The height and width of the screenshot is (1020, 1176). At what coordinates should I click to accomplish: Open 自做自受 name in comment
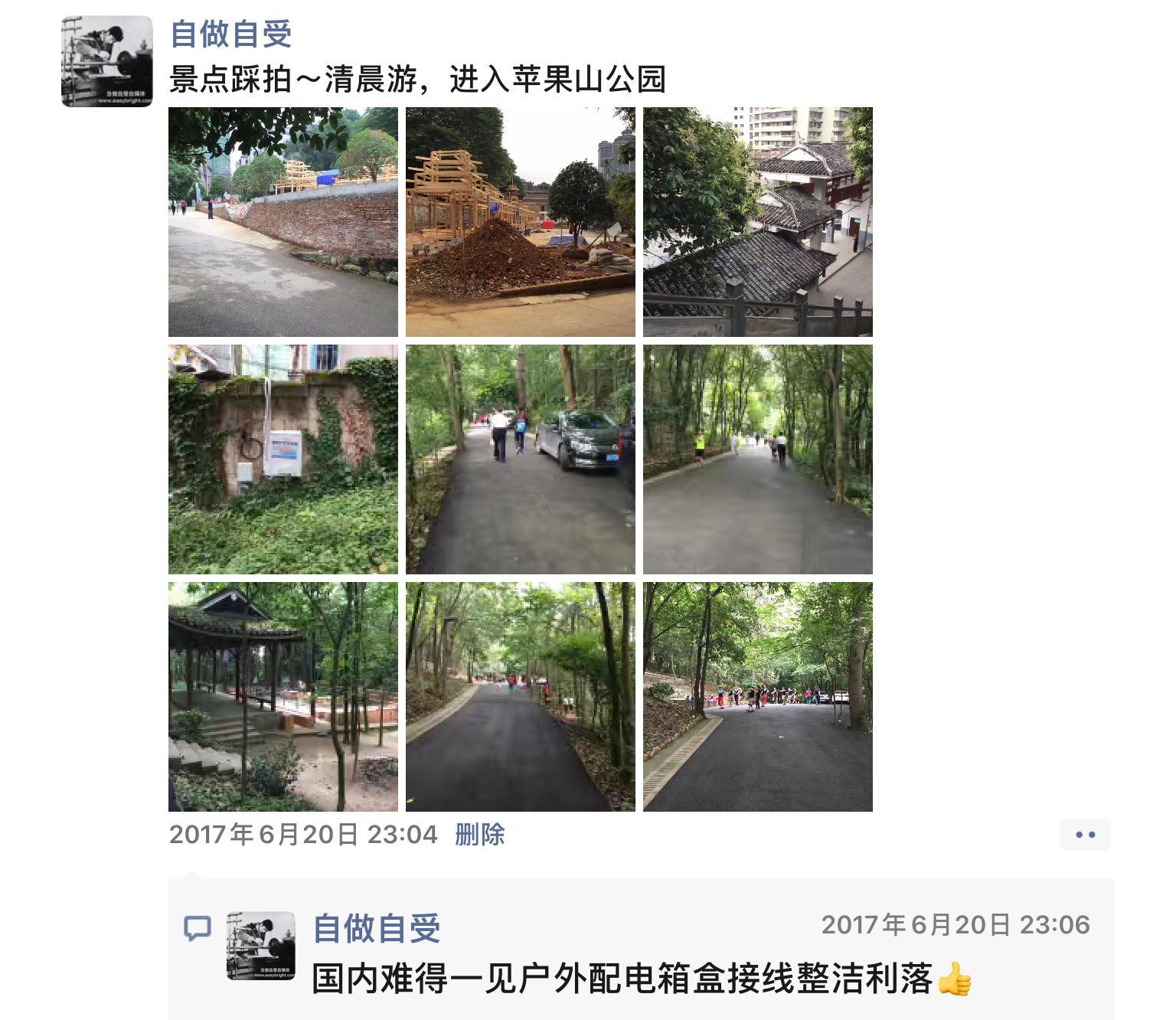[377, 928]
